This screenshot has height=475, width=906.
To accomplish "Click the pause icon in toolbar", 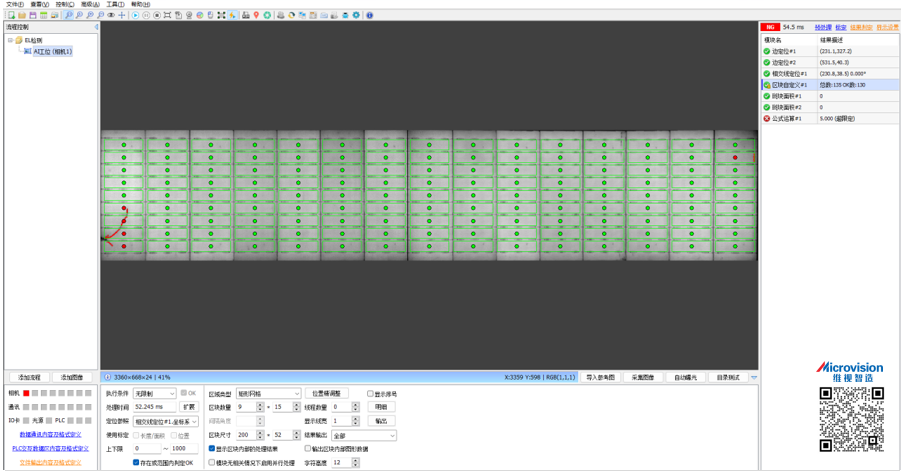I will (146, 15).
